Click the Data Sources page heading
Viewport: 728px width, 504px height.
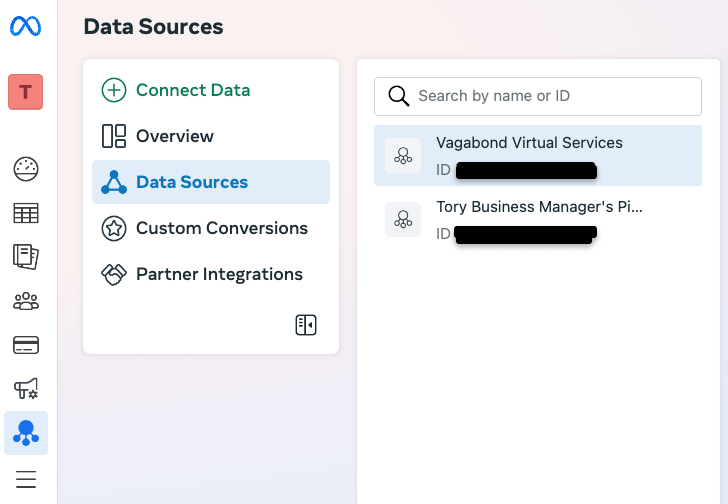(x=153, y=26)
